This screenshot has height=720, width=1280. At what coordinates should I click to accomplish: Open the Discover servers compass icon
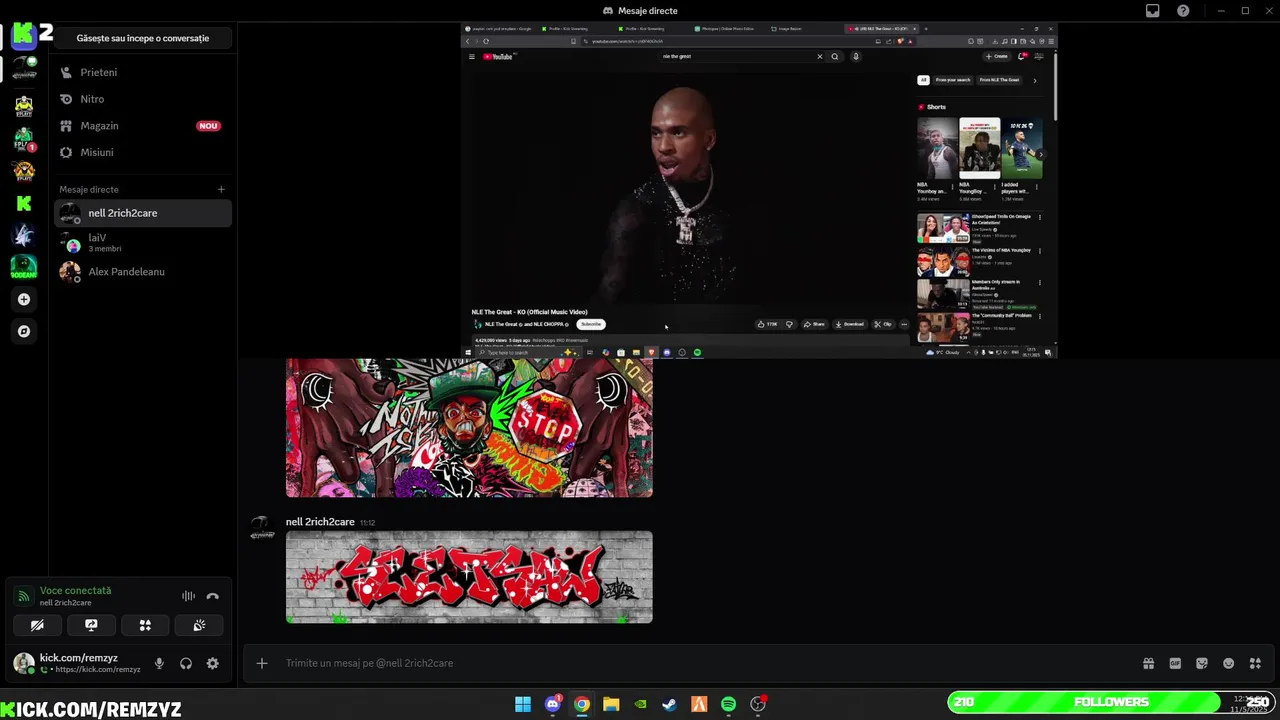tap(24, 331)
